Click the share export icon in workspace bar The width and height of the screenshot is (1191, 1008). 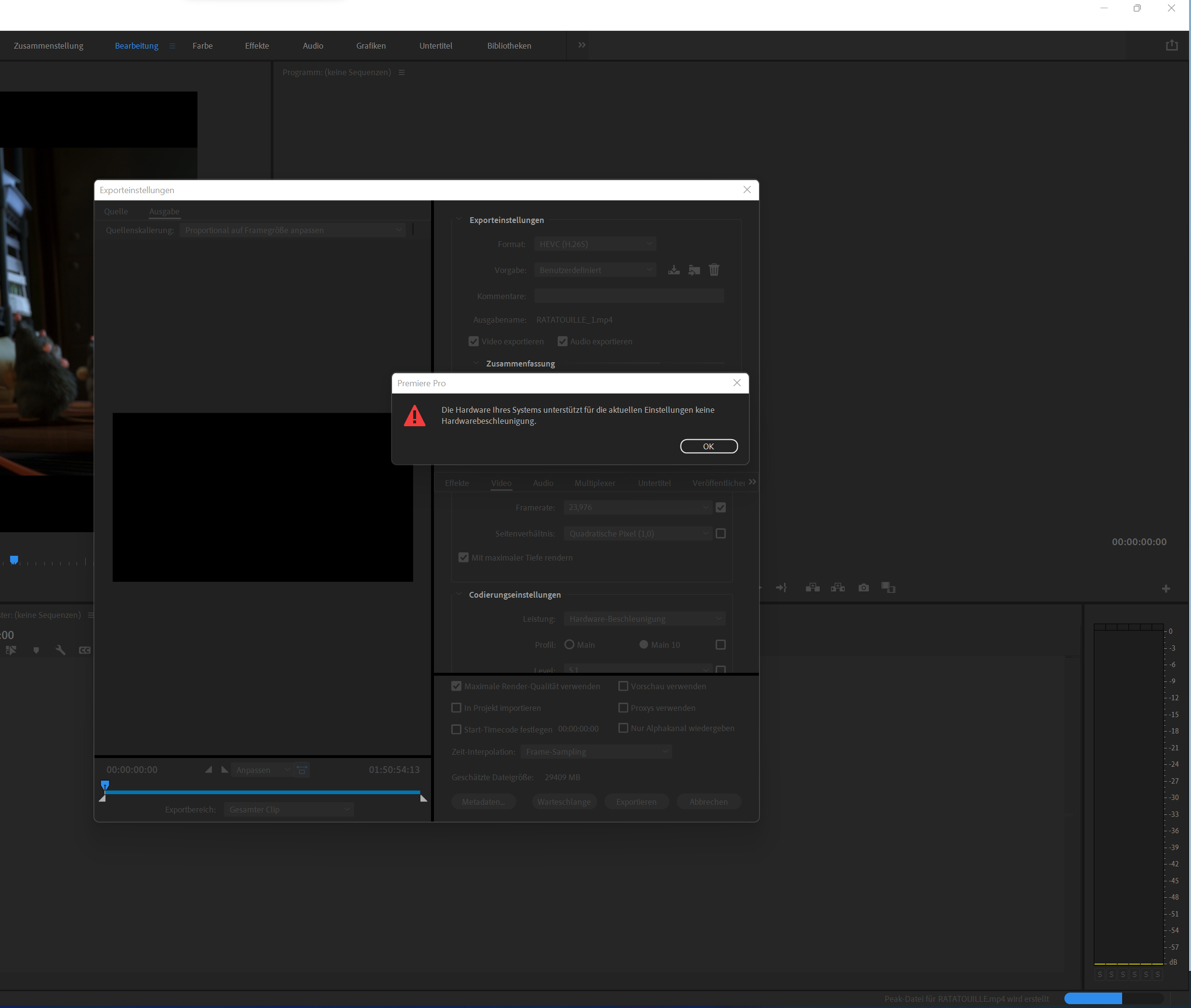tap(1171, 45)
